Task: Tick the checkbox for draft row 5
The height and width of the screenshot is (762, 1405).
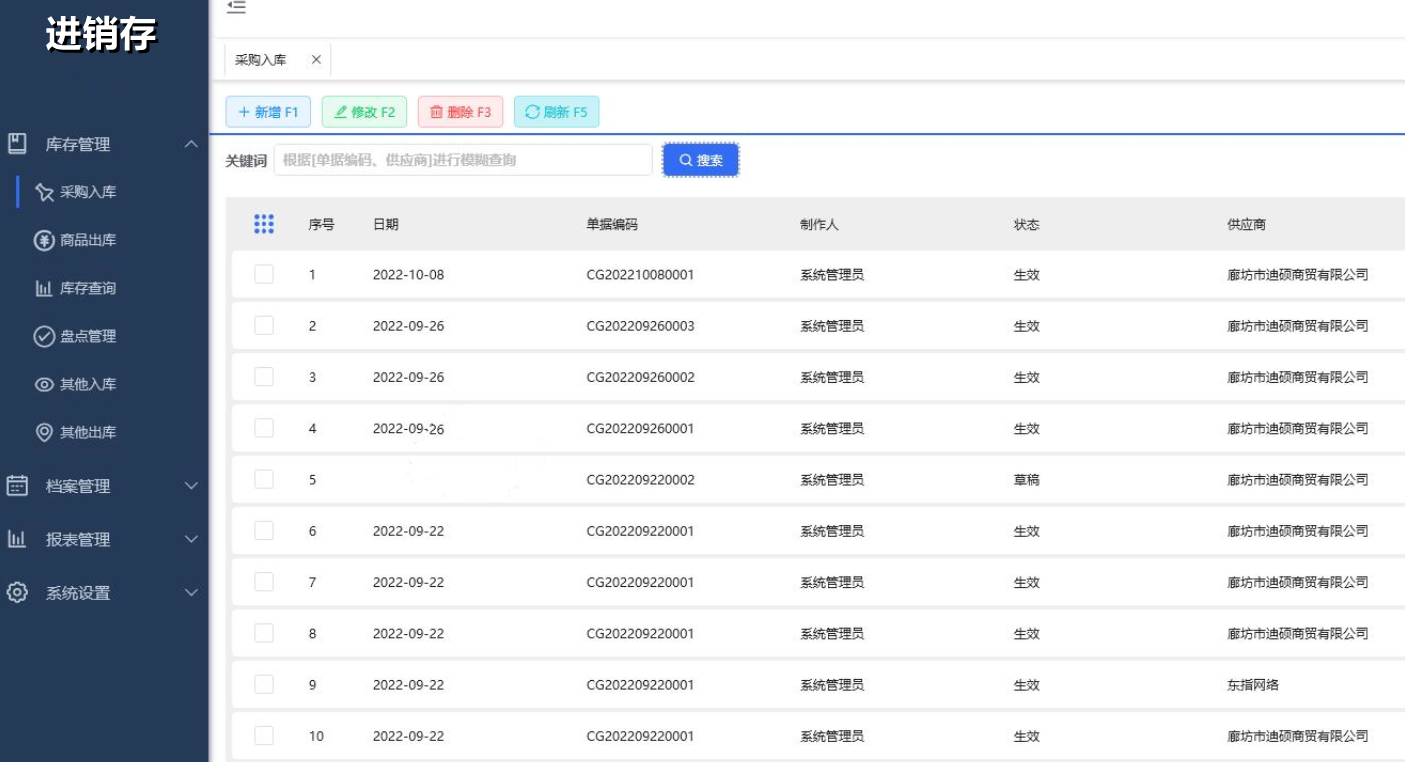Action: pyautogui.click(x=264, y=479)
